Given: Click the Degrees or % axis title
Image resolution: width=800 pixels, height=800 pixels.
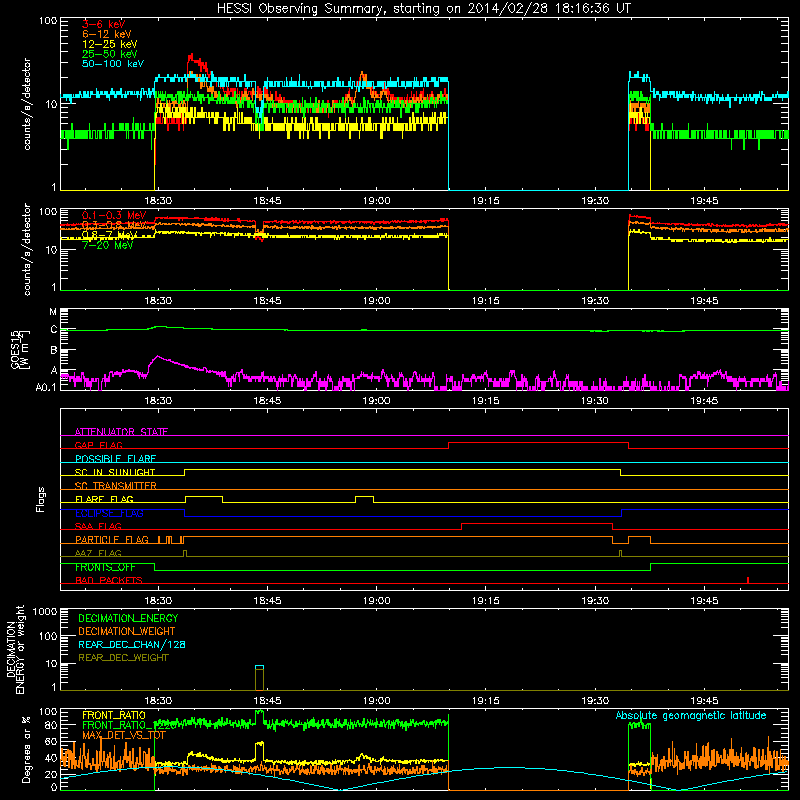Looking at the screenshot, I should 26,750.
